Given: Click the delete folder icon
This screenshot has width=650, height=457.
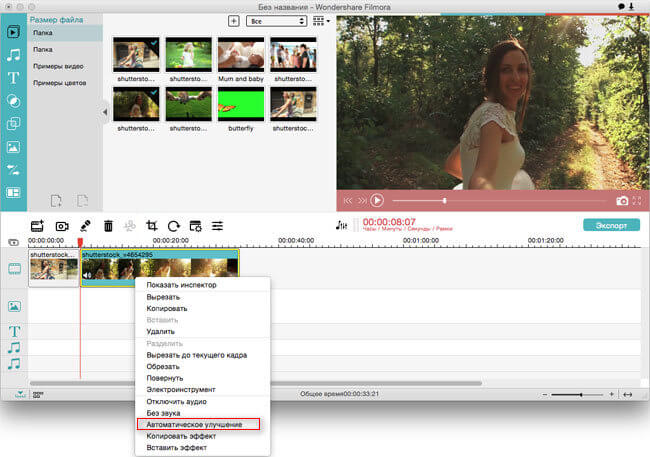Looking at the screenshot, I should point(82,201).
